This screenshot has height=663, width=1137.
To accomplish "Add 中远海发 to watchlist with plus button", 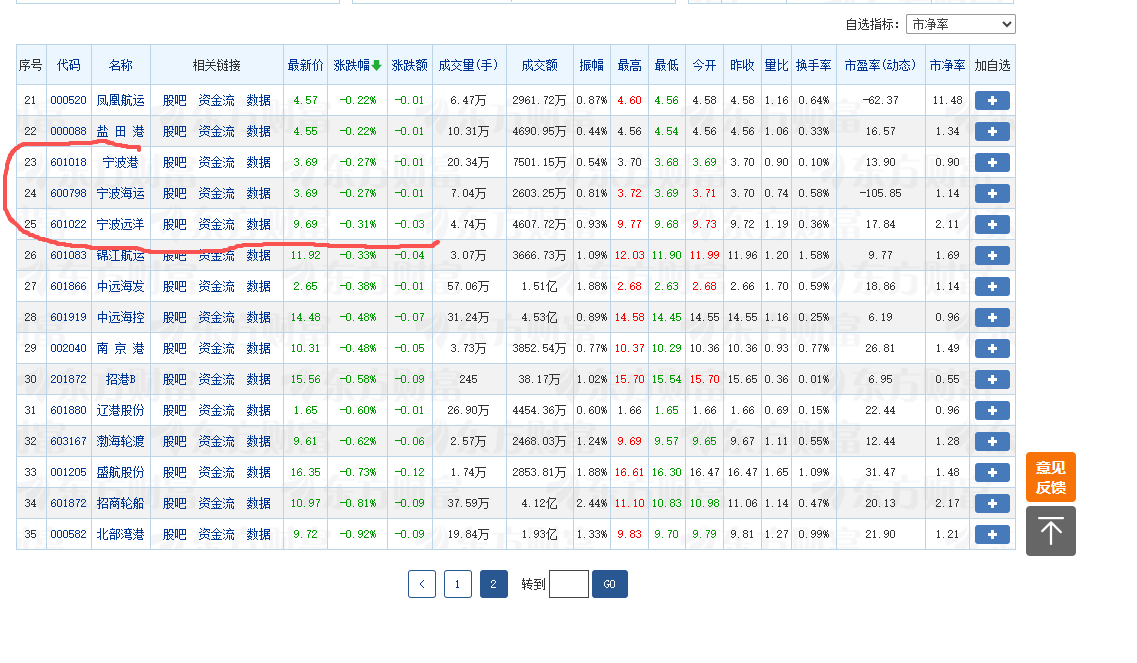I will pos(992,287).
